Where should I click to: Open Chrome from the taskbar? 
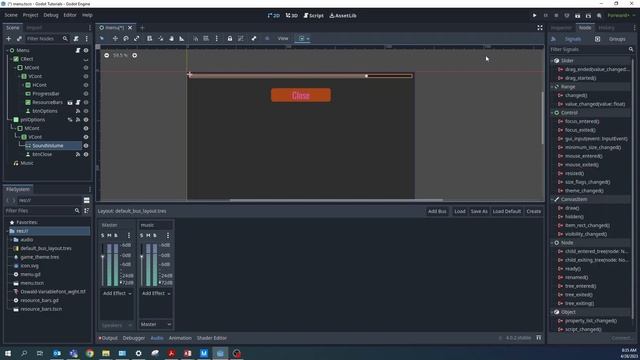point(90,353)
